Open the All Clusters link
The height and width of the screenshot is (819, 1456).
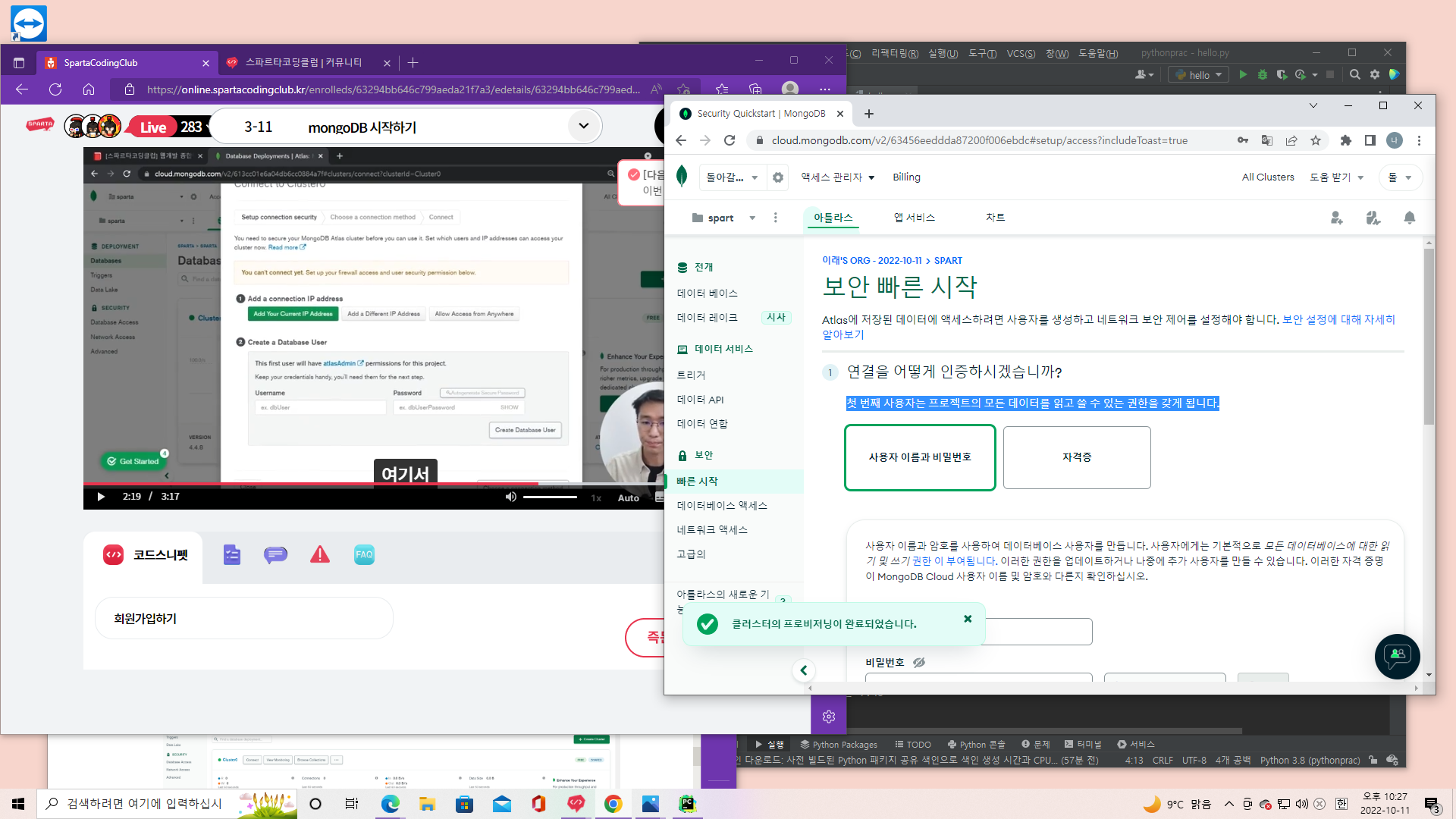click(x=1268, y=177)
